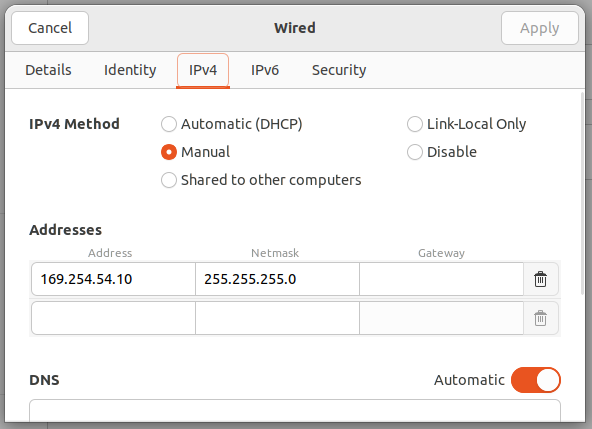Cancel the Wired settings dialog
Viewport: 592px width, 429px height.
coord(50,28)
